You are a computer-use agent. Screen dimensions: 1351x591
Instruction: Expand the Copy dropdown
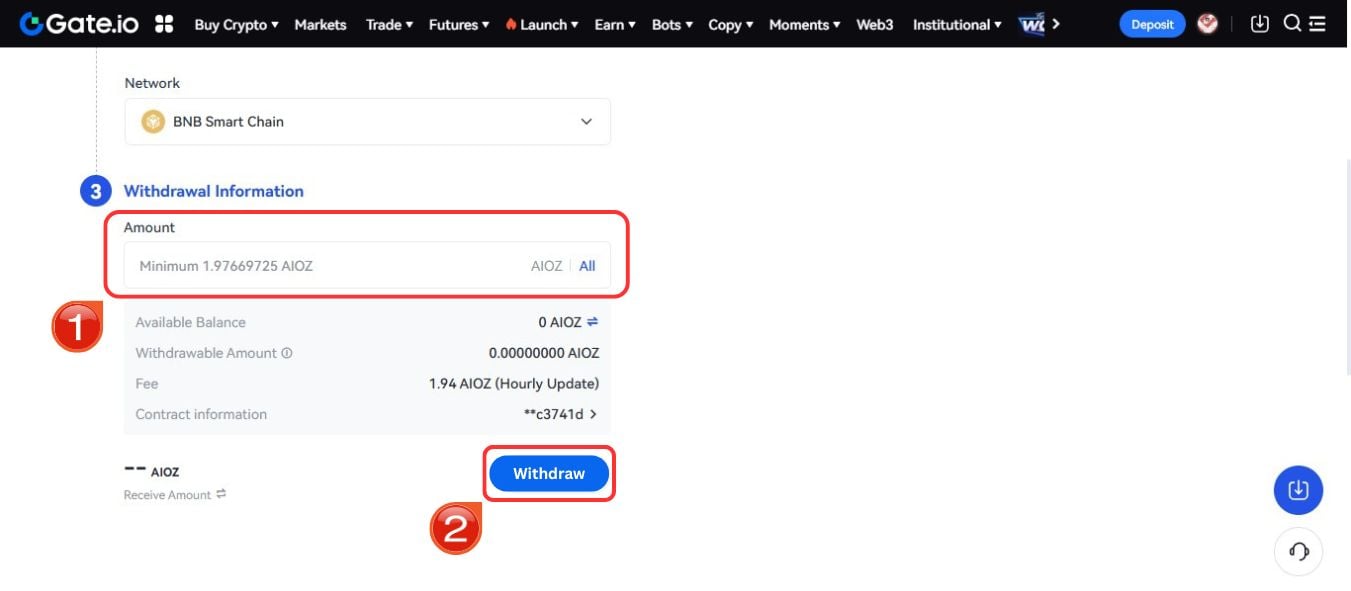pos(730,25)
